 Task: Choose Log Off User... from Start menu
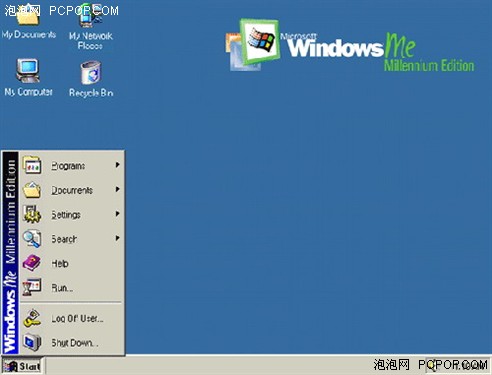[72, 318]
